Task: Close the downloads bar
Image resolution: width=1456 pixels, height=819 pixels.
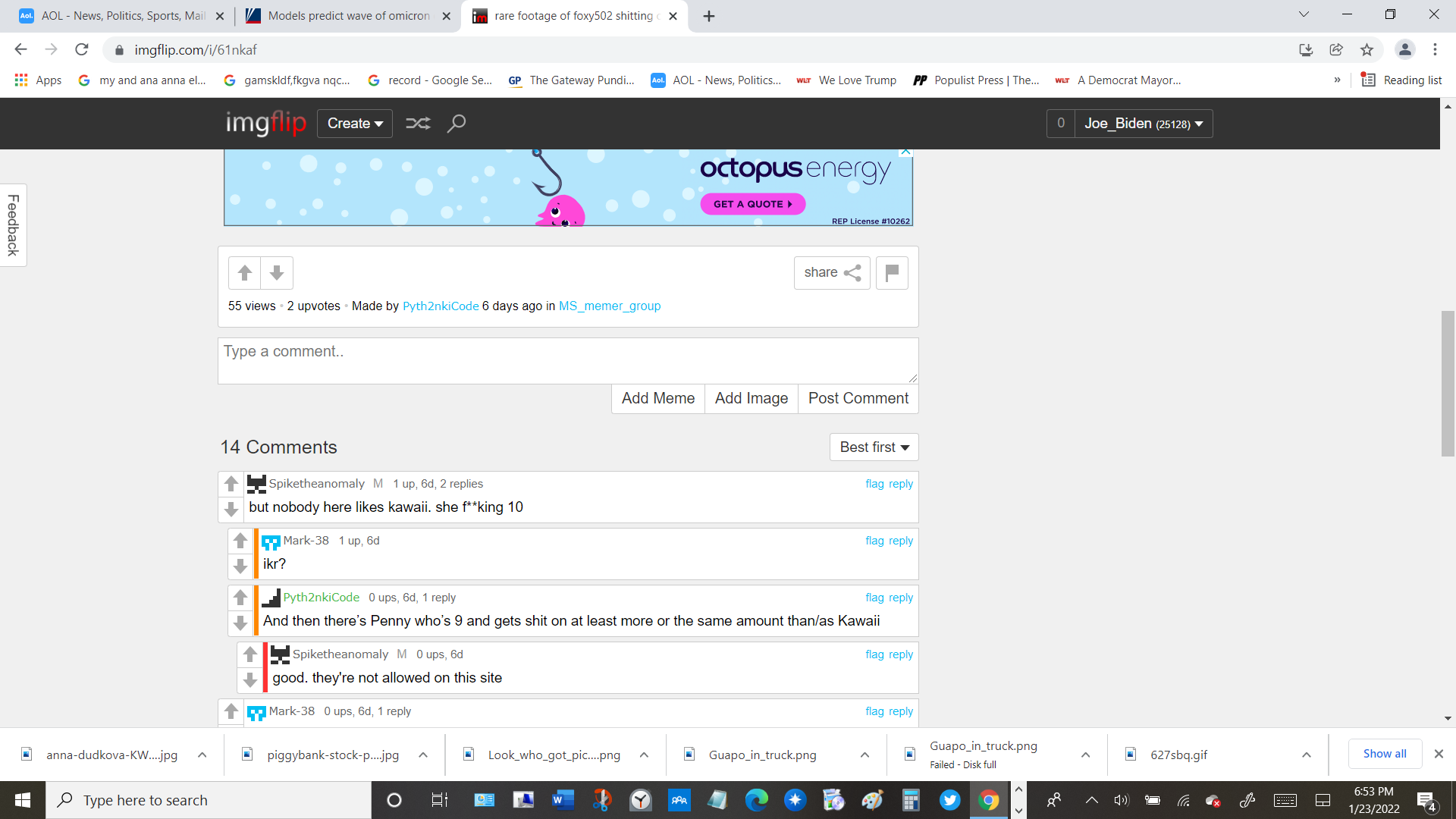Action: pos(1439,755)
